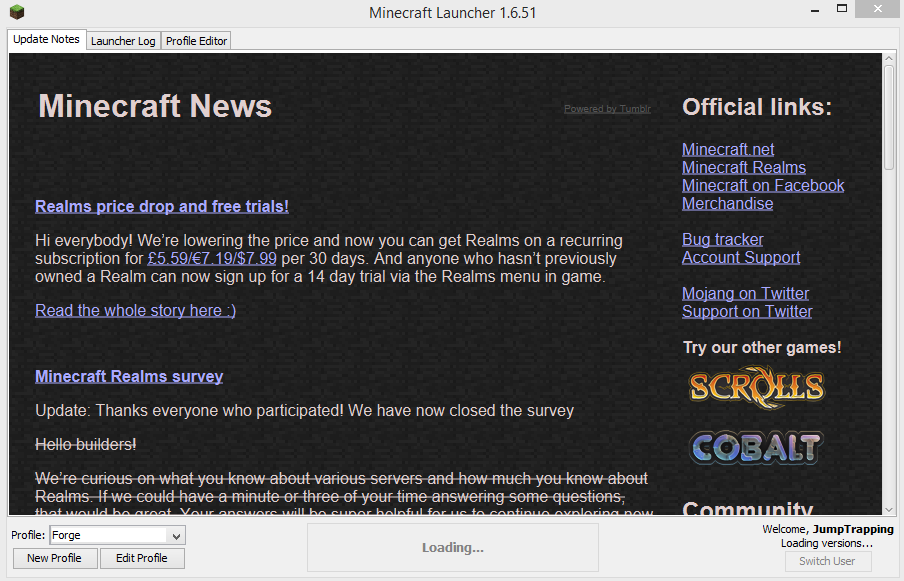Click the Loading versions... status text
904x581 pixels.
[827, 543]
